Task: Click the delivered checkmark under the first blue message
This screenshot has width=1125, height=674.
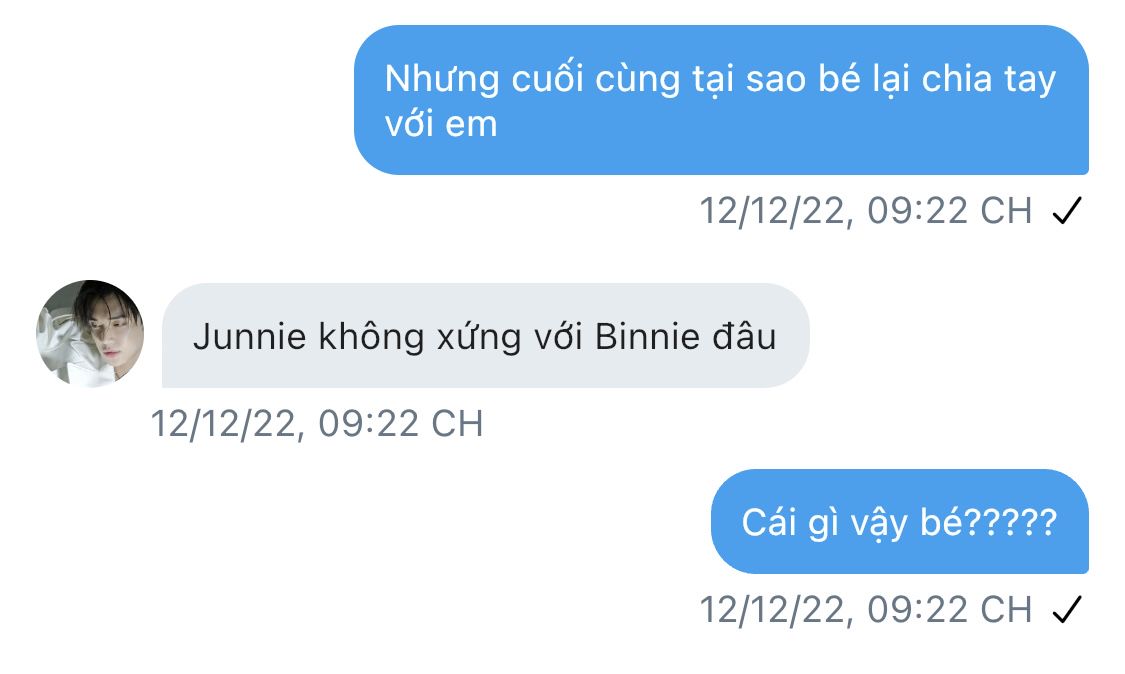Action: (1066, 211)
